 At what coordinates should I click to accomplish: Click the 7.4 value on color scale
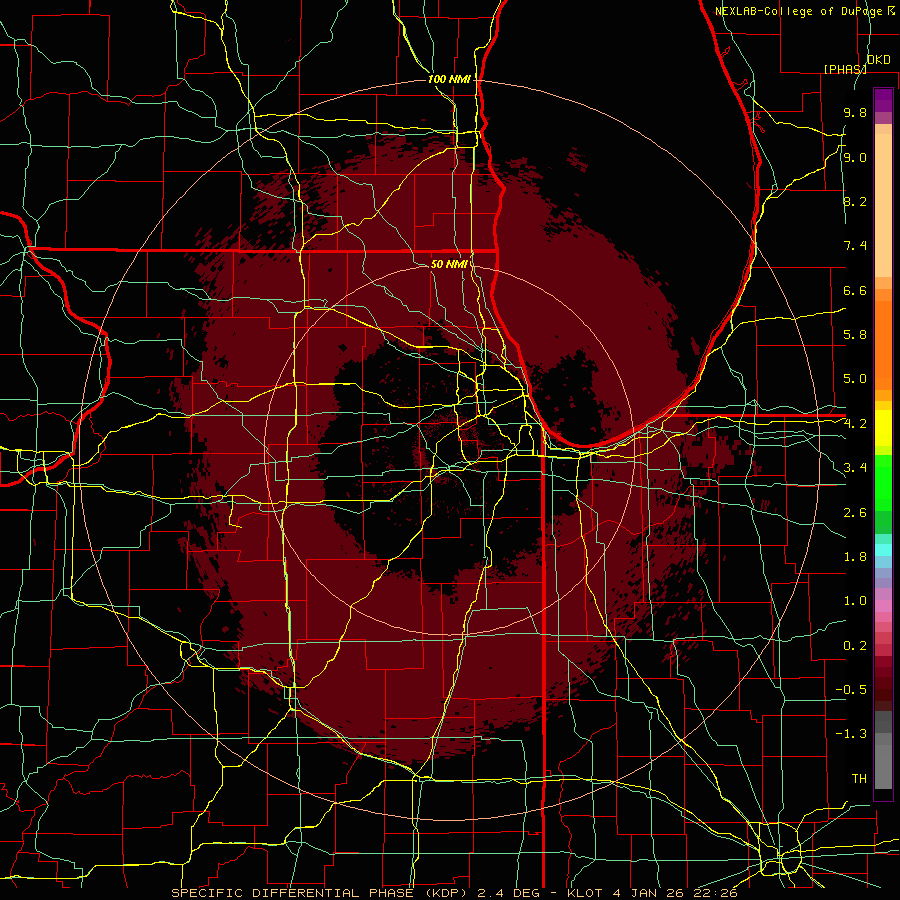855,246
